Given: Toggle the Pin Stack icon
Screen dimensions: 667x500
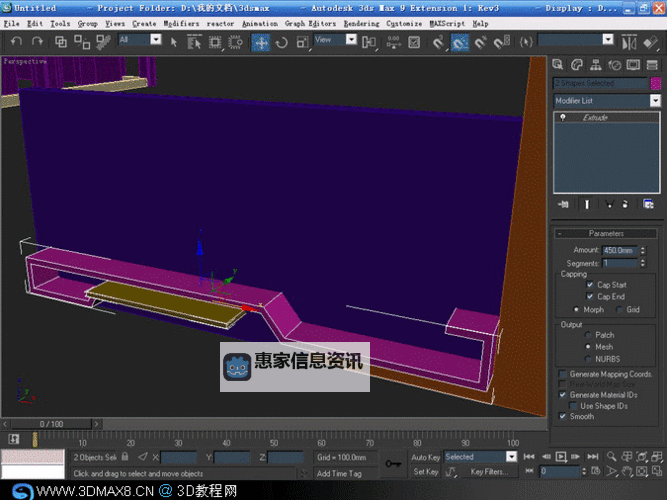Looking at the screenshot, I should click(x=564, y=204).
